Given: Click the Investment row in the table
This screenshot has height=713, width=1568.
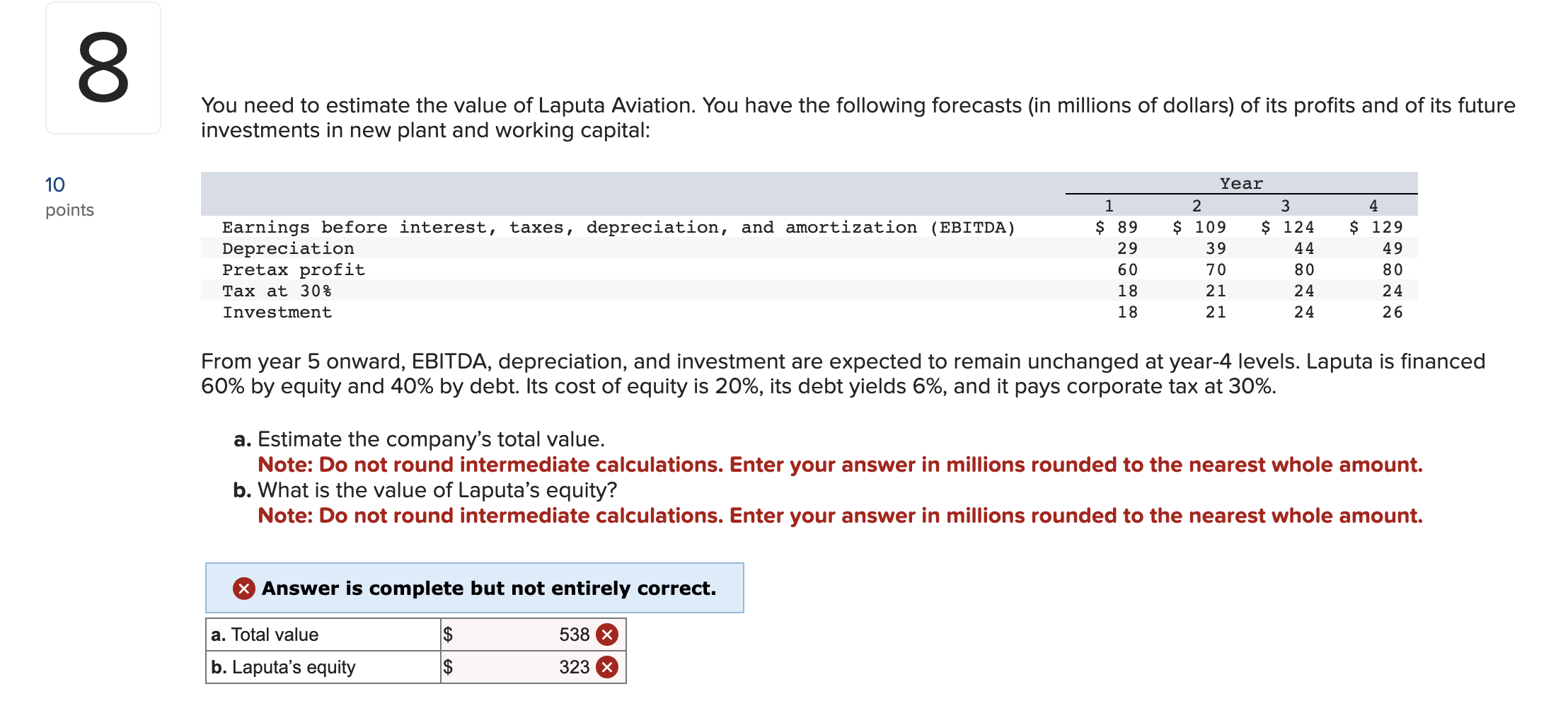Looking at the screenshot, I should [277, 312].
